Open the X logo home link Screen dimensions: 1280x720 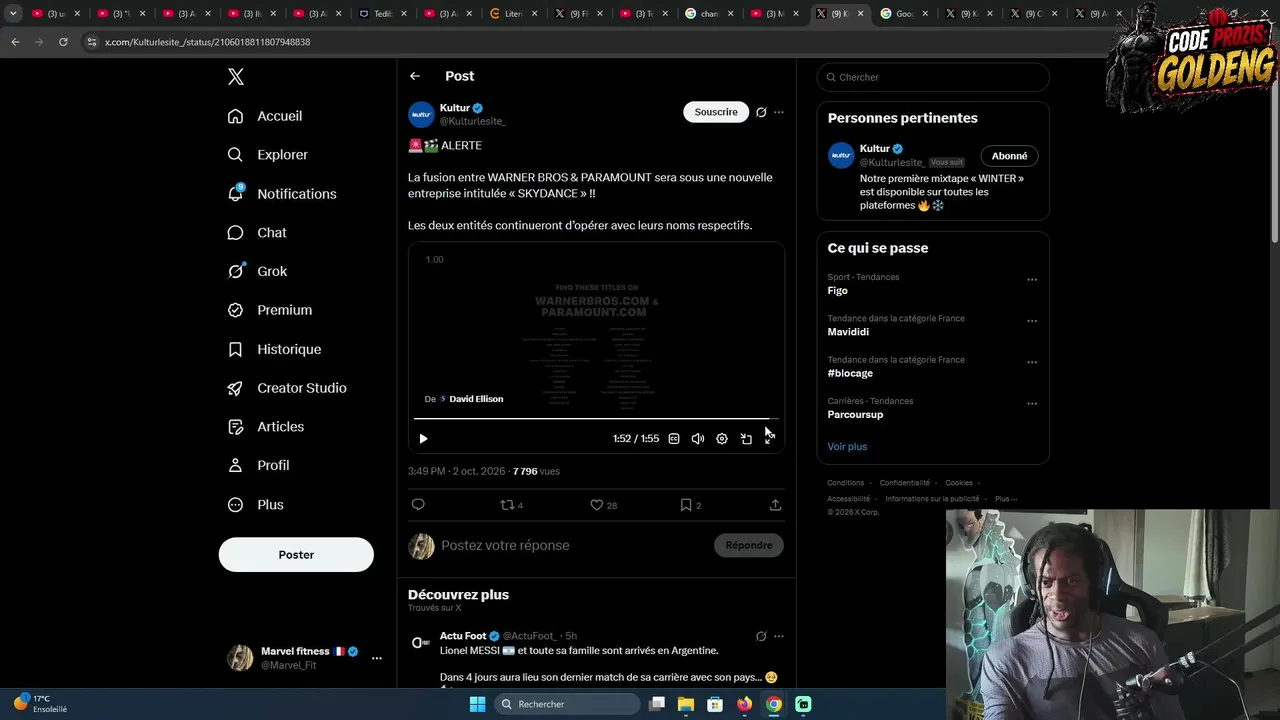click(236, 77)
